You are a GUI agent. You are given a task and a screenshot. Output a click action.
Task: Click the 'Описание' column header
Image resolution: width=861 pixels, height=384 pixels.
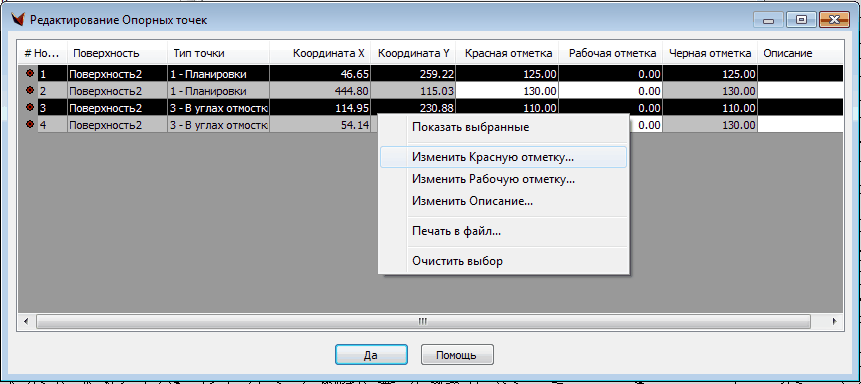[x=800, y=53]
